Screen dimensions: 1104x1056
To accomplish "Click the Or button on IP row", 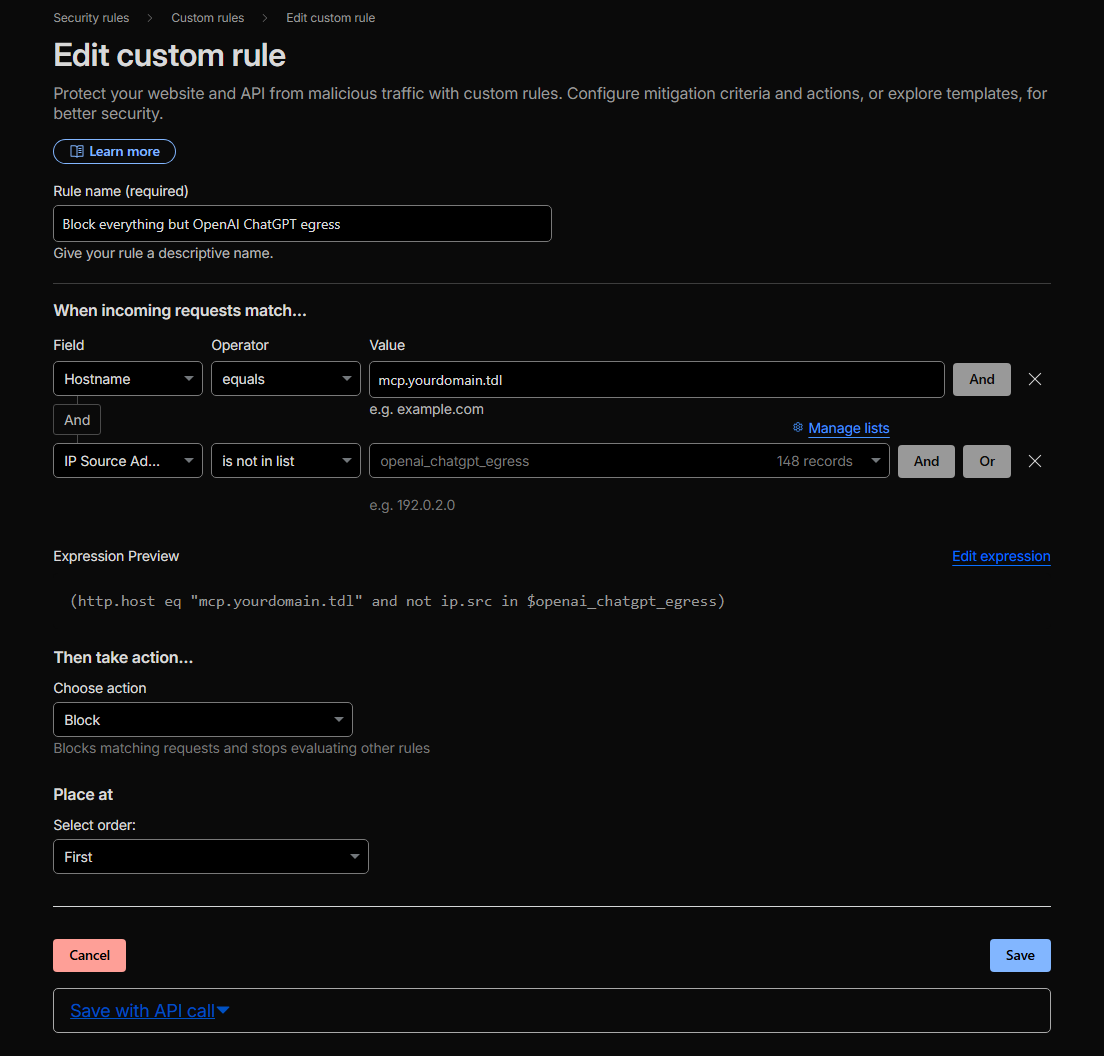I will [x=987, y=461].
